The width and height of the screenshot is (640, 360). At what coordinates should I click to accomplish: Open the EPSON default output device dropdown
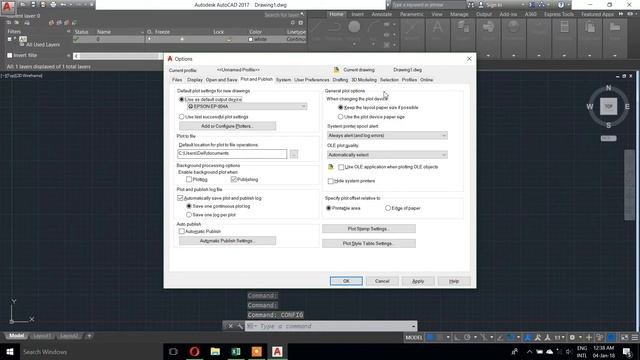point(247,107)
